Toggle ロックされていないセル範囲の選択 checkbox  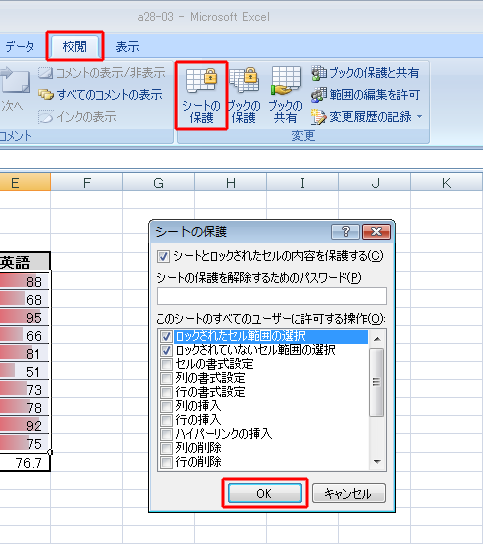166,350
